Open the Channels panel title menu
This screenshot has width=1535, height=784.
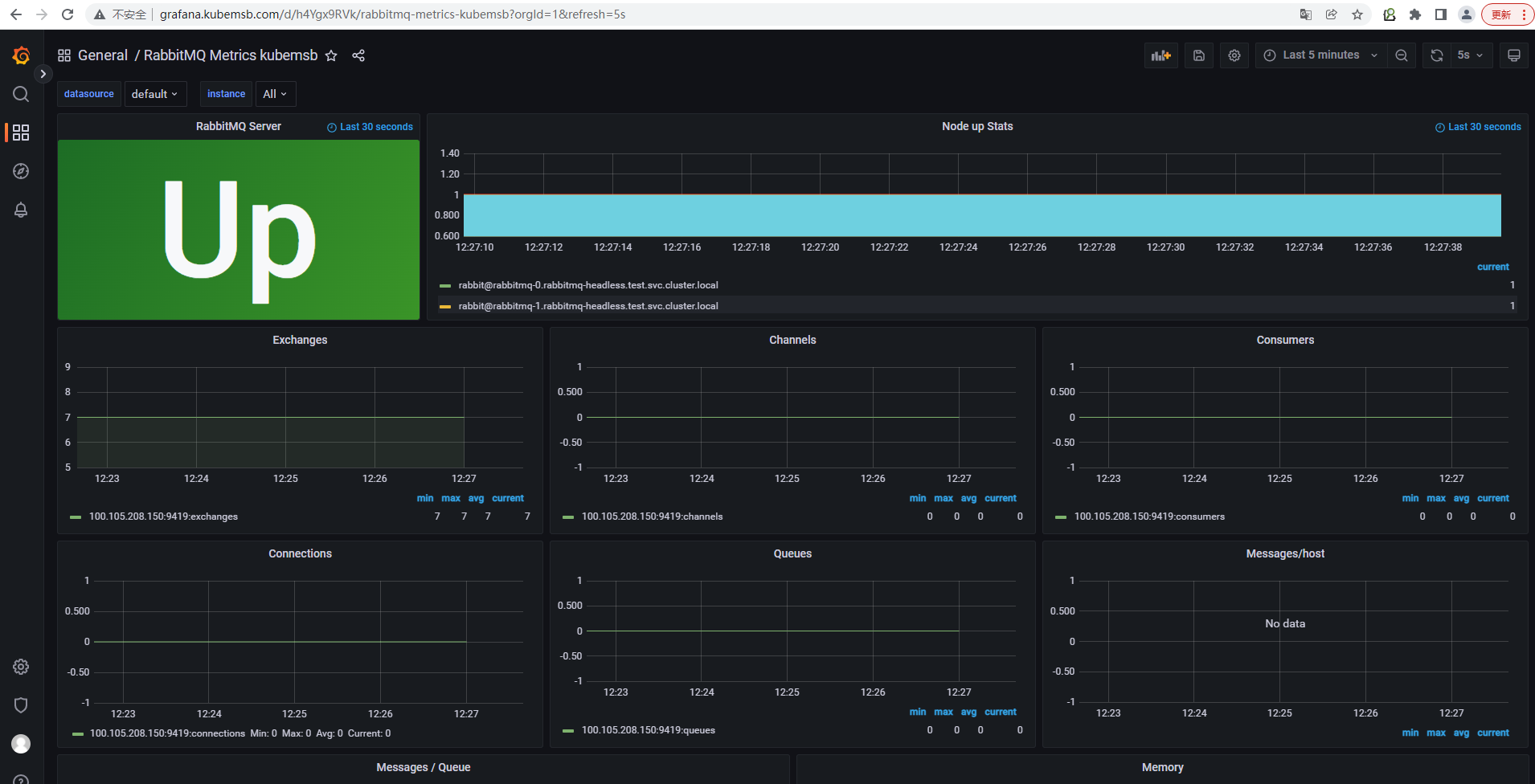pos(792,340)
